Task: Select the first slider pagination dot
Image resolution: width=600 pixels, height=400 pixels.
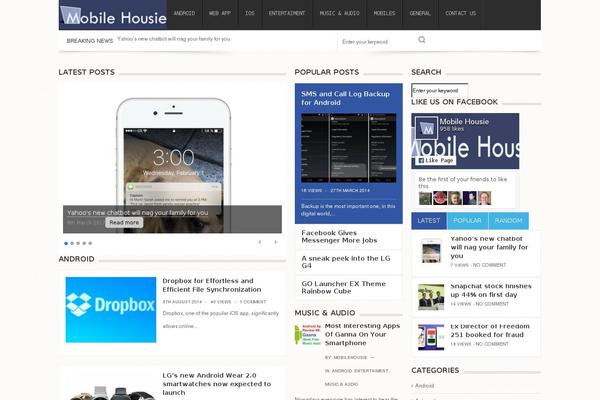Action: click(x=66, y=243)
